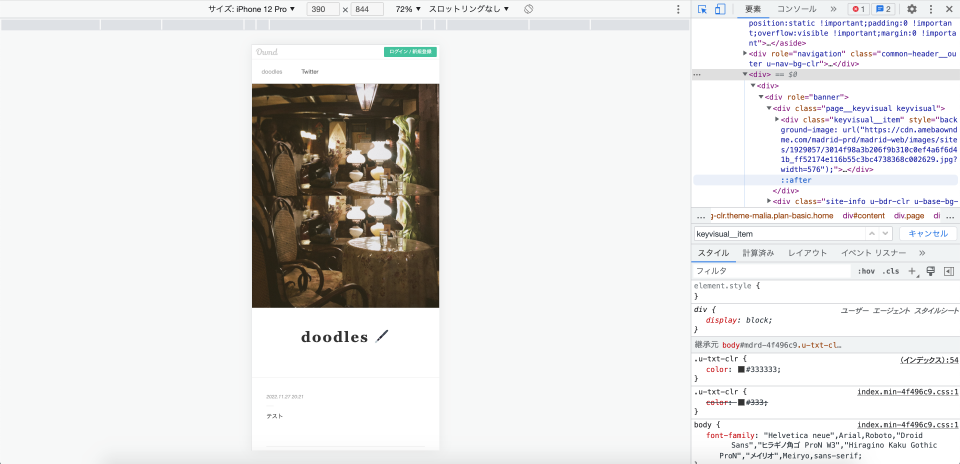Image resolution: width=960 pixels, height=464 pixels.
Task: Open DevTools three-dot customize menu
Action: pos(931,9)
